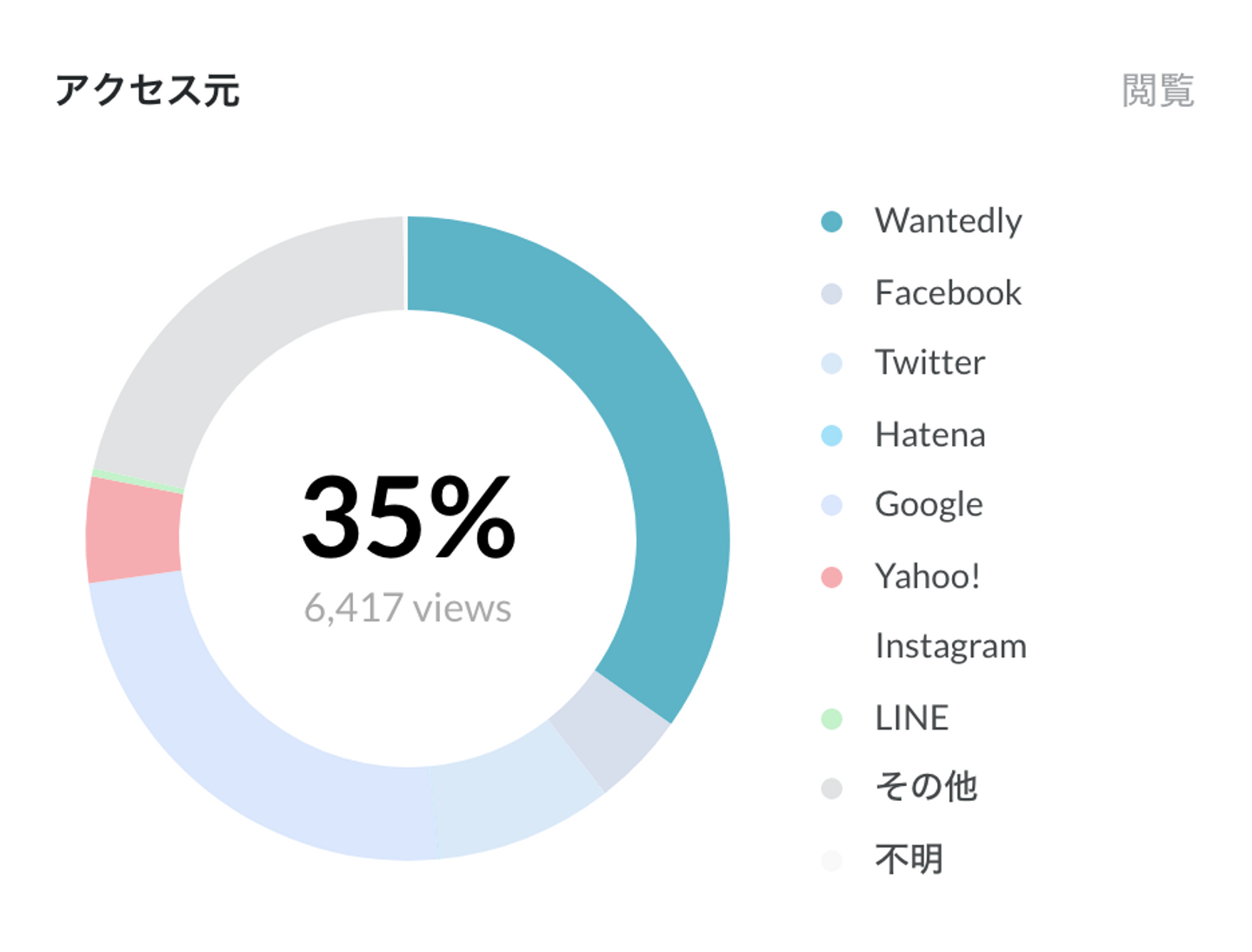The height and width of the screenshot is (952, 1252).
Task: Click the pink Yahoo! legend dot
Action: pyautogui.click(x=831, y=577)
